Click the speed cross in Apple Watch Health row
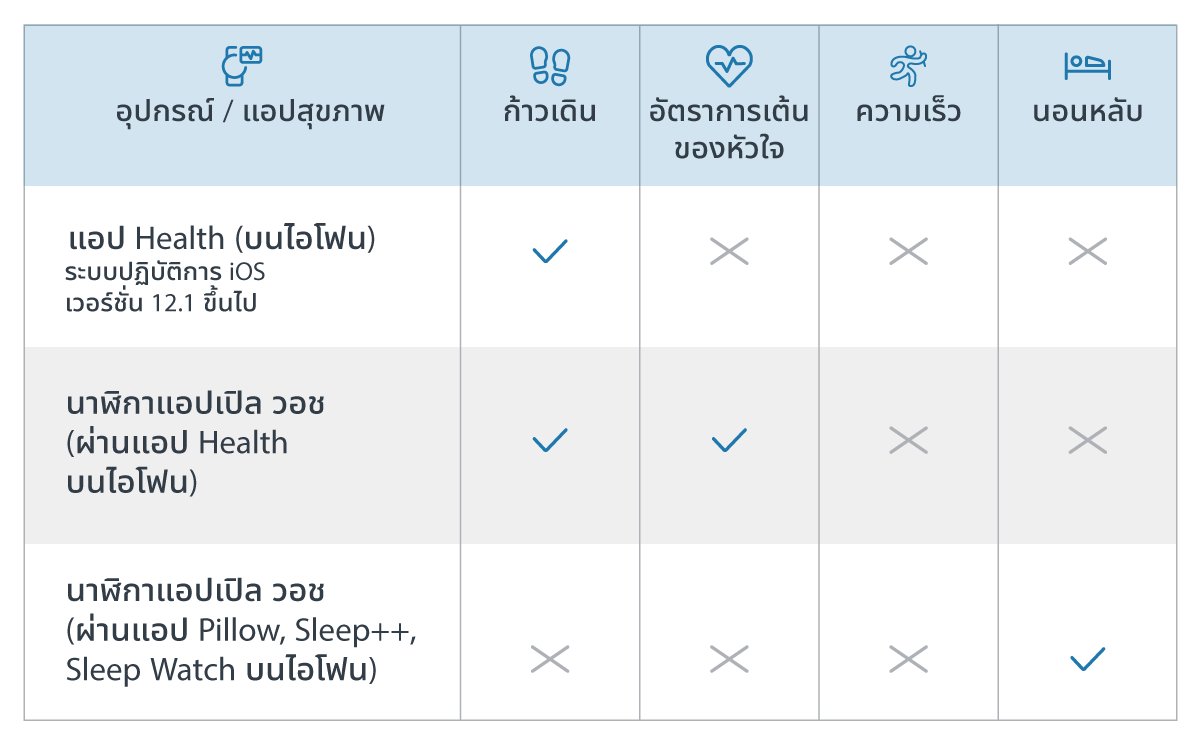The height and width of the screenshot is (750, 1200). (908, 440)
